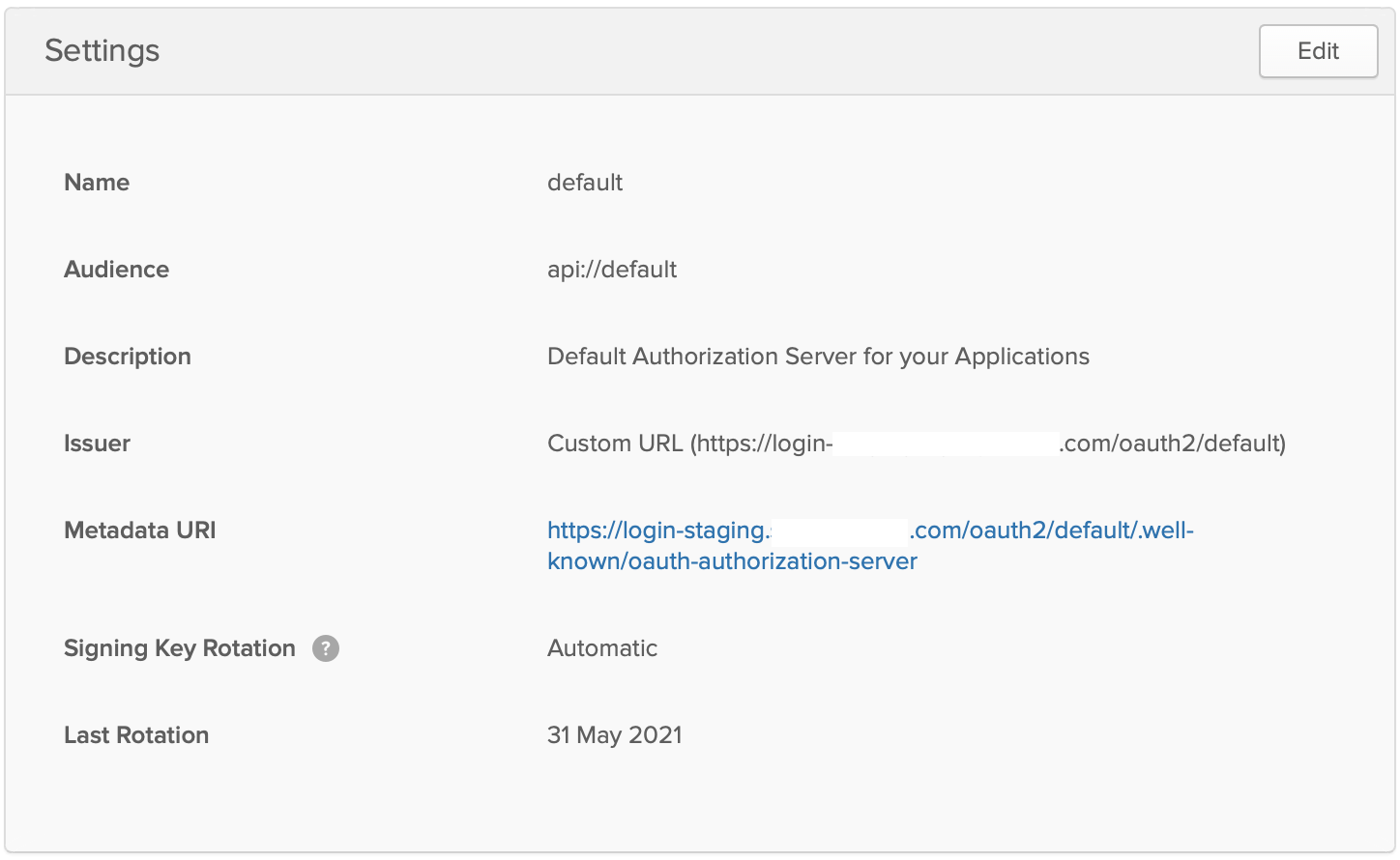Click the help icon beside Signing Key Rotation
Screen dimensions: 1400x860
326,648
